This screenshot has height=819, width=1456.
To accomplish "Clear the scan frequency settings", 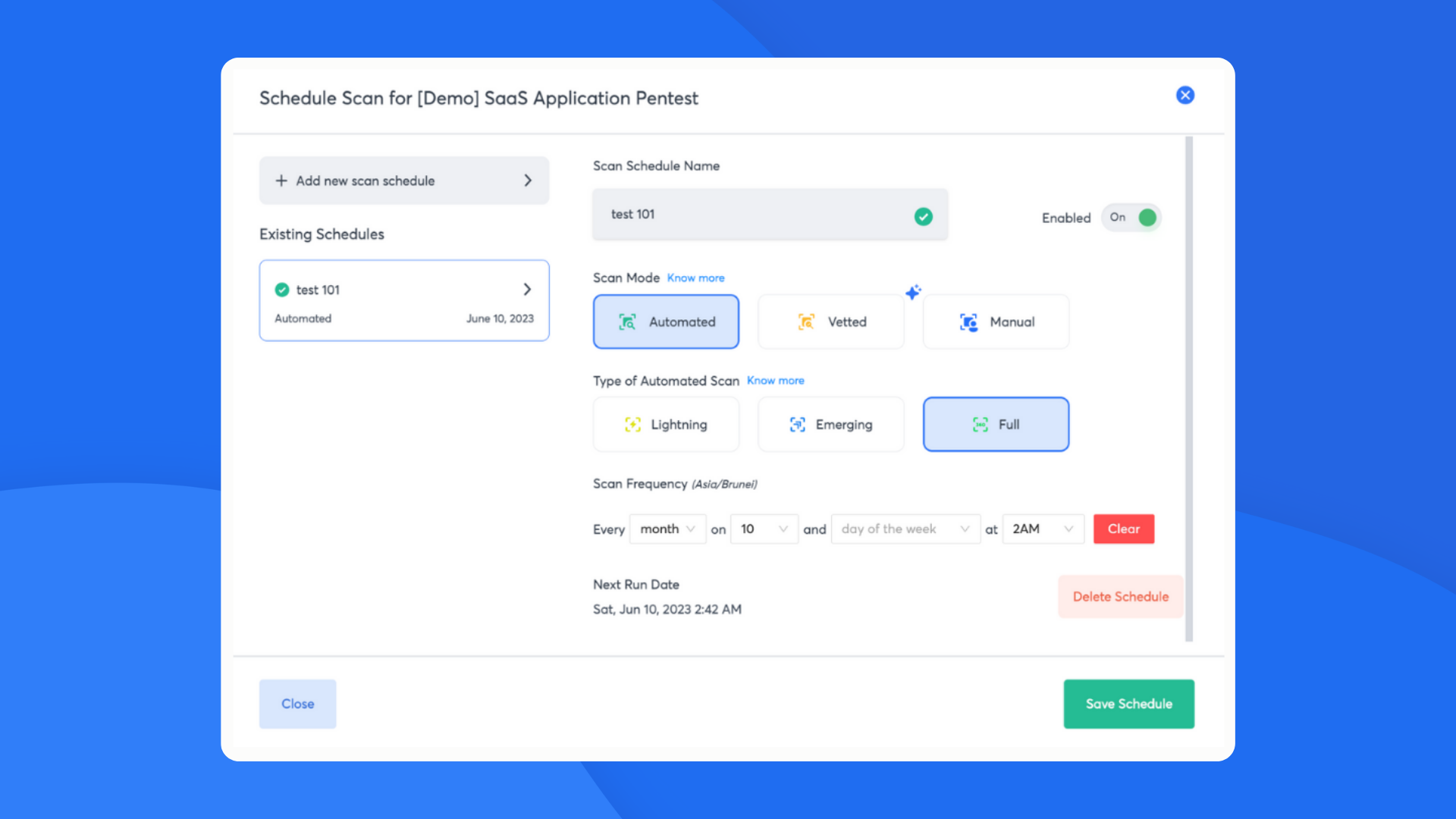I will tap(1124, 529).
